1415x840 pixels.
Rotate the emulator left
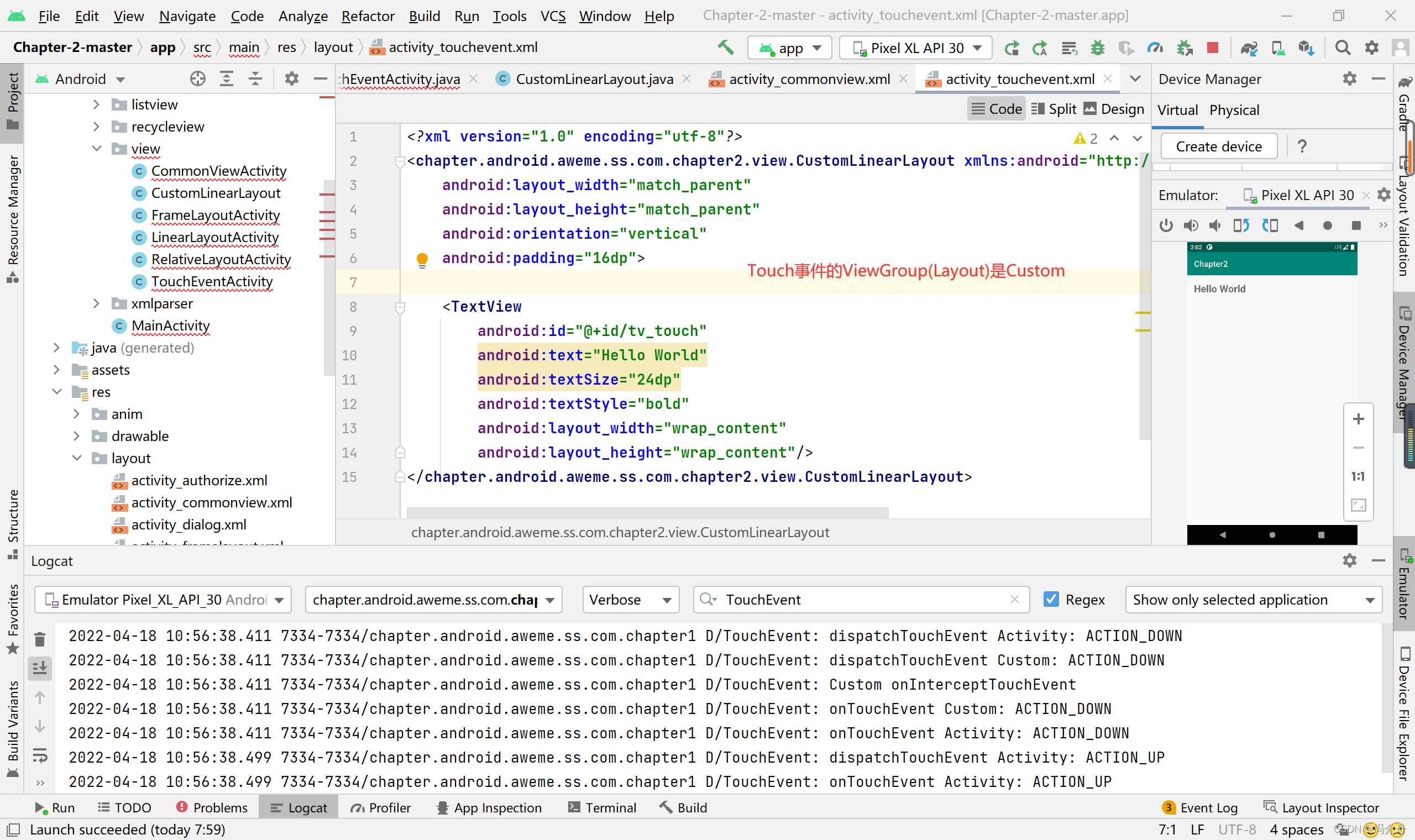pyautogui.click(x=1241, y=225)
